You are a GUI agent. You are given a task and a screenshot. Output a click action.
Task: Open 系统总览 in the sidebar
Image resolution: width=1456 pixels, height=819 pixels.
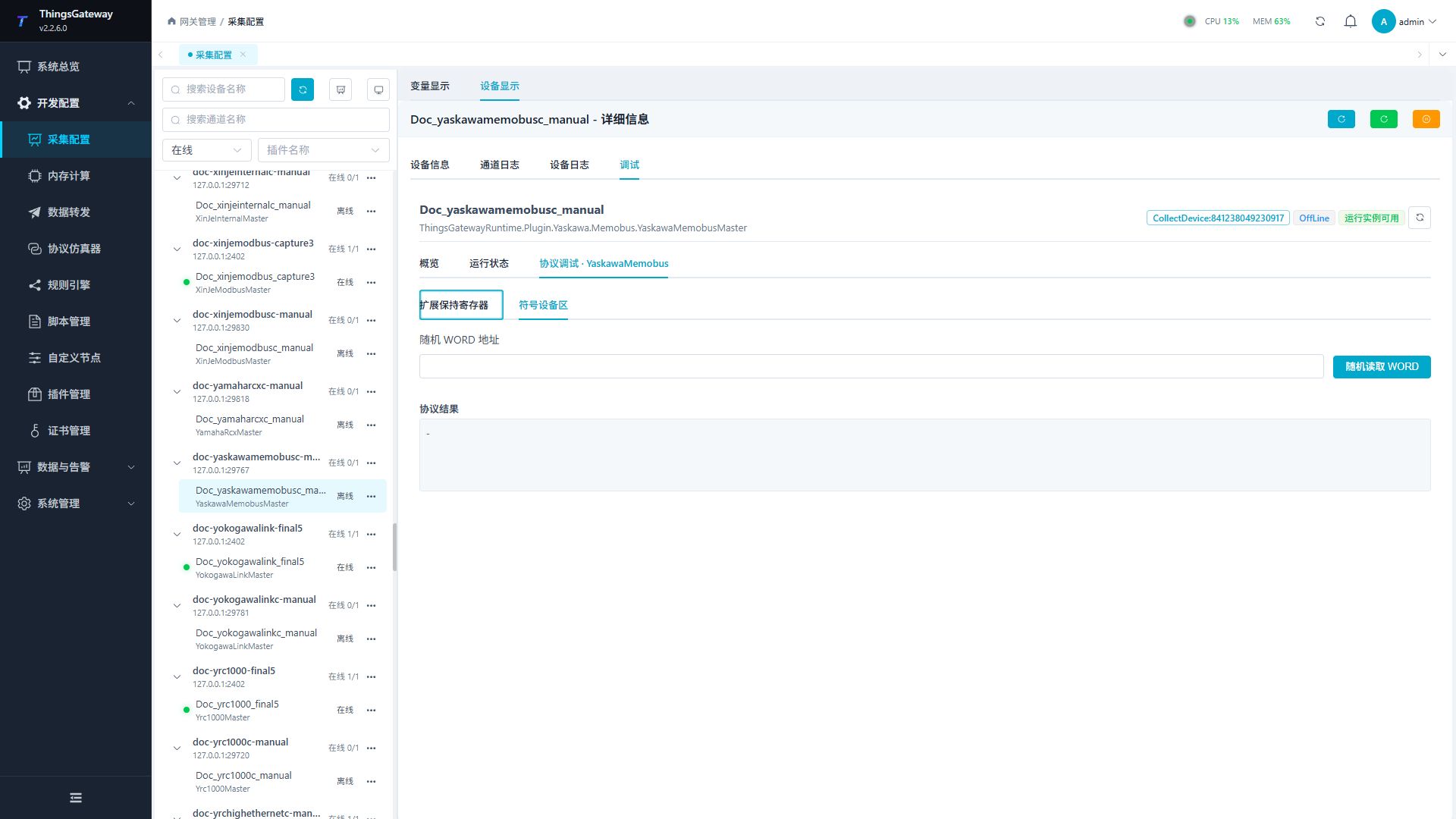tap(76, 67)
